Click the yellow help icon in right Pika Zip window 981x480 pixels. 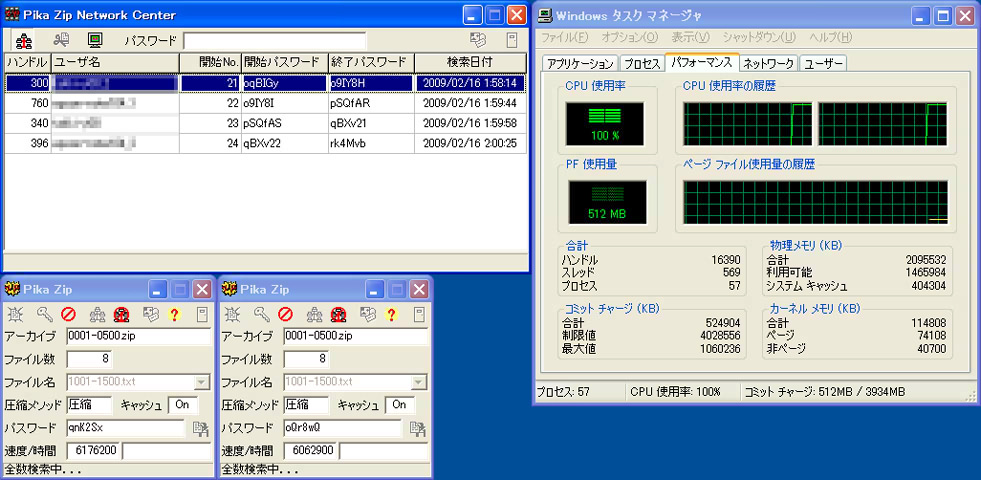coord(391,315)
